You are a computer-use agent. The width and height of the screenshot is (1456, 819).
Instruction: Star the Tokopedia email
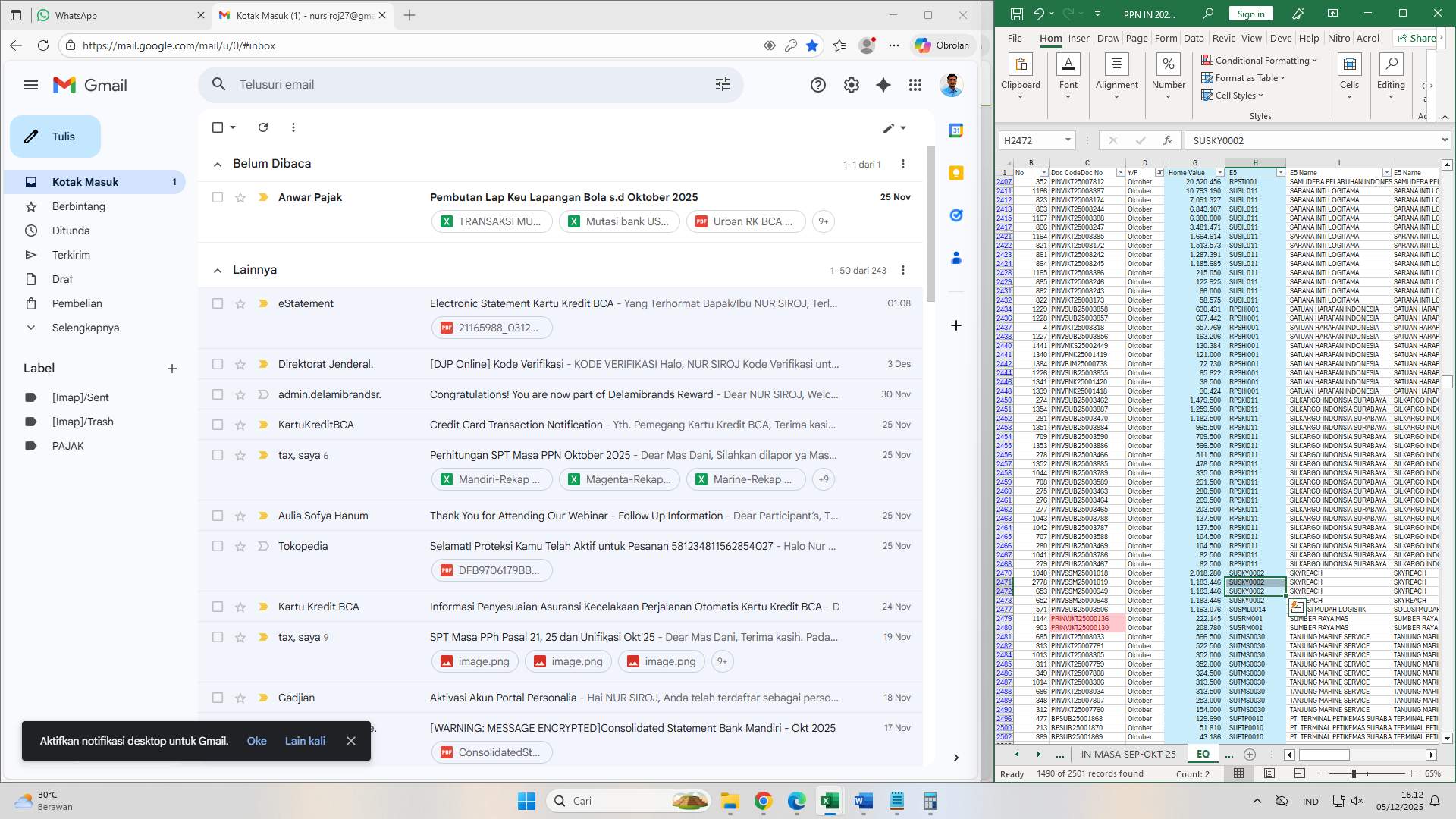[x=240, y=546]
